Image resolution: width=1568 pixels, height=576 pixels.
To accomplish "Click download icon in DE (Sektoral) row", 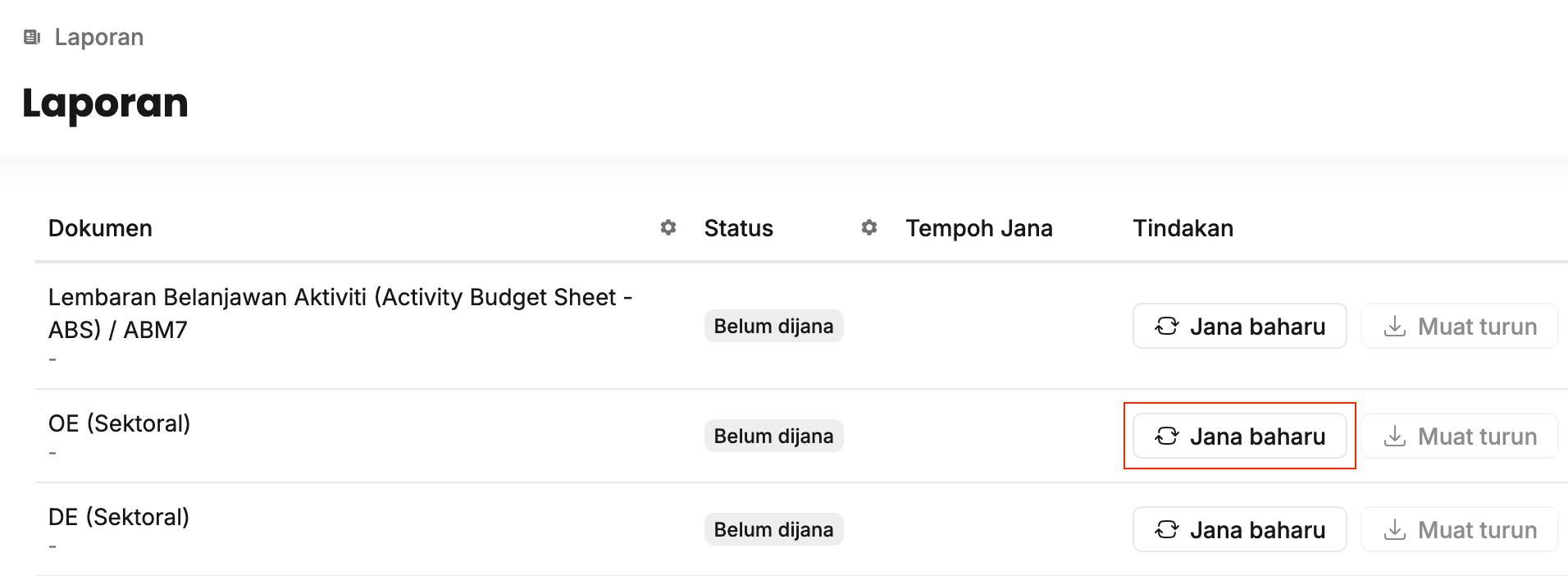I will point(1394,530).
